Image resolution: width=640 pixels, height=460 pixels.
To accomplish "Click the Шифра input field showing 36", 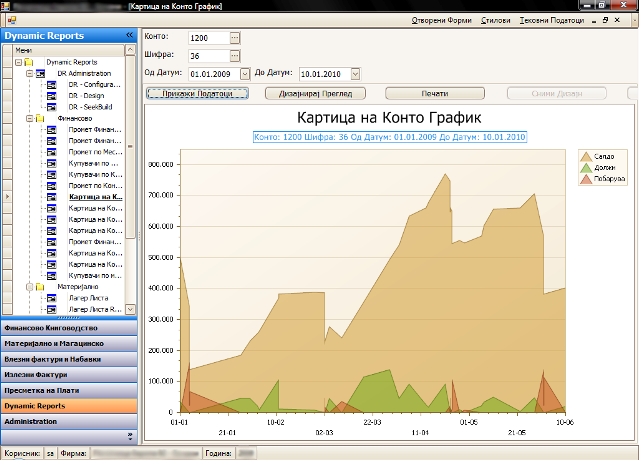I will [209, 56].
